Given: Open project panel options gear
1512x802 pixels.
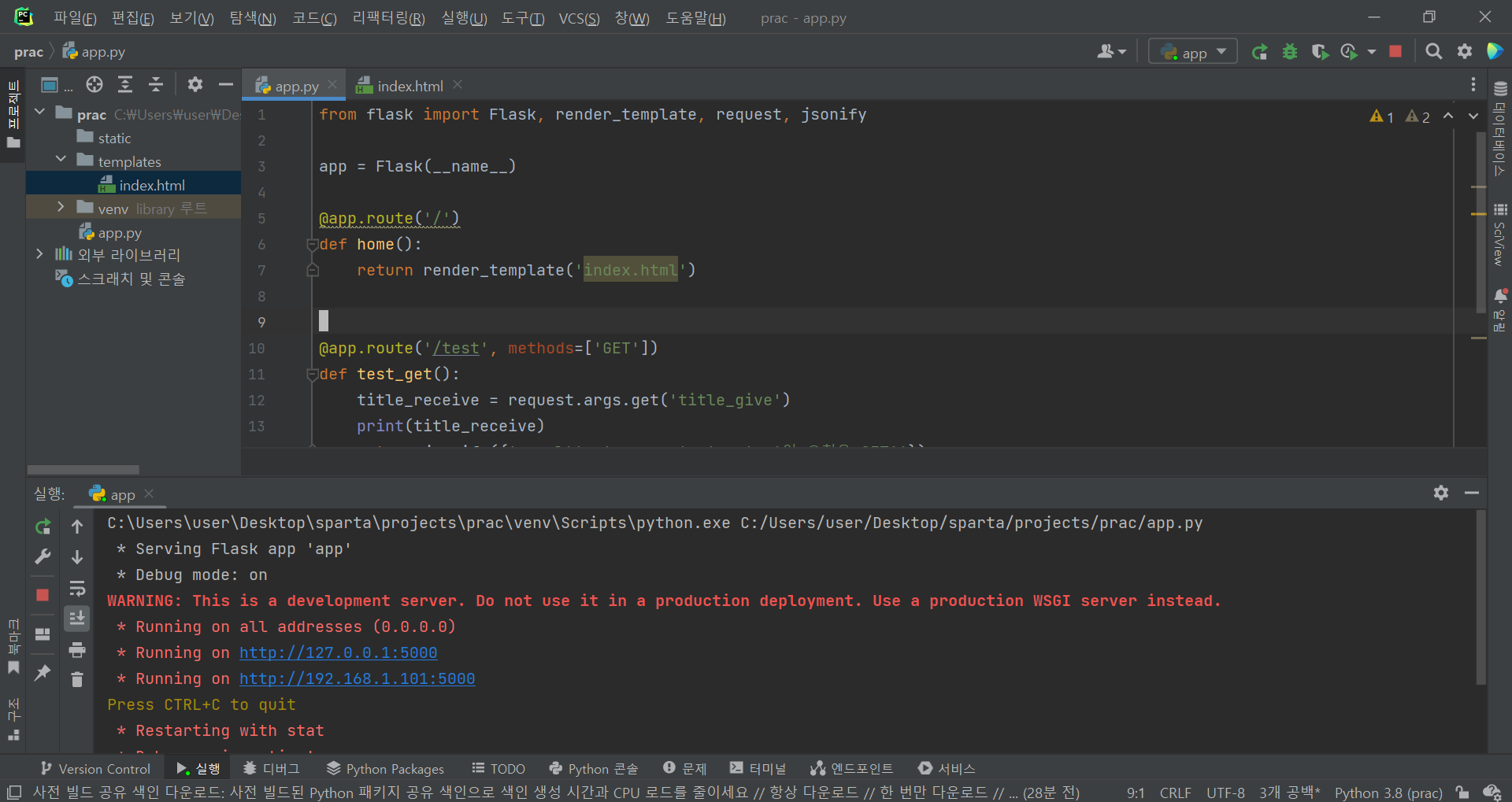Looking at the screenshot, I should pos(195,84).
